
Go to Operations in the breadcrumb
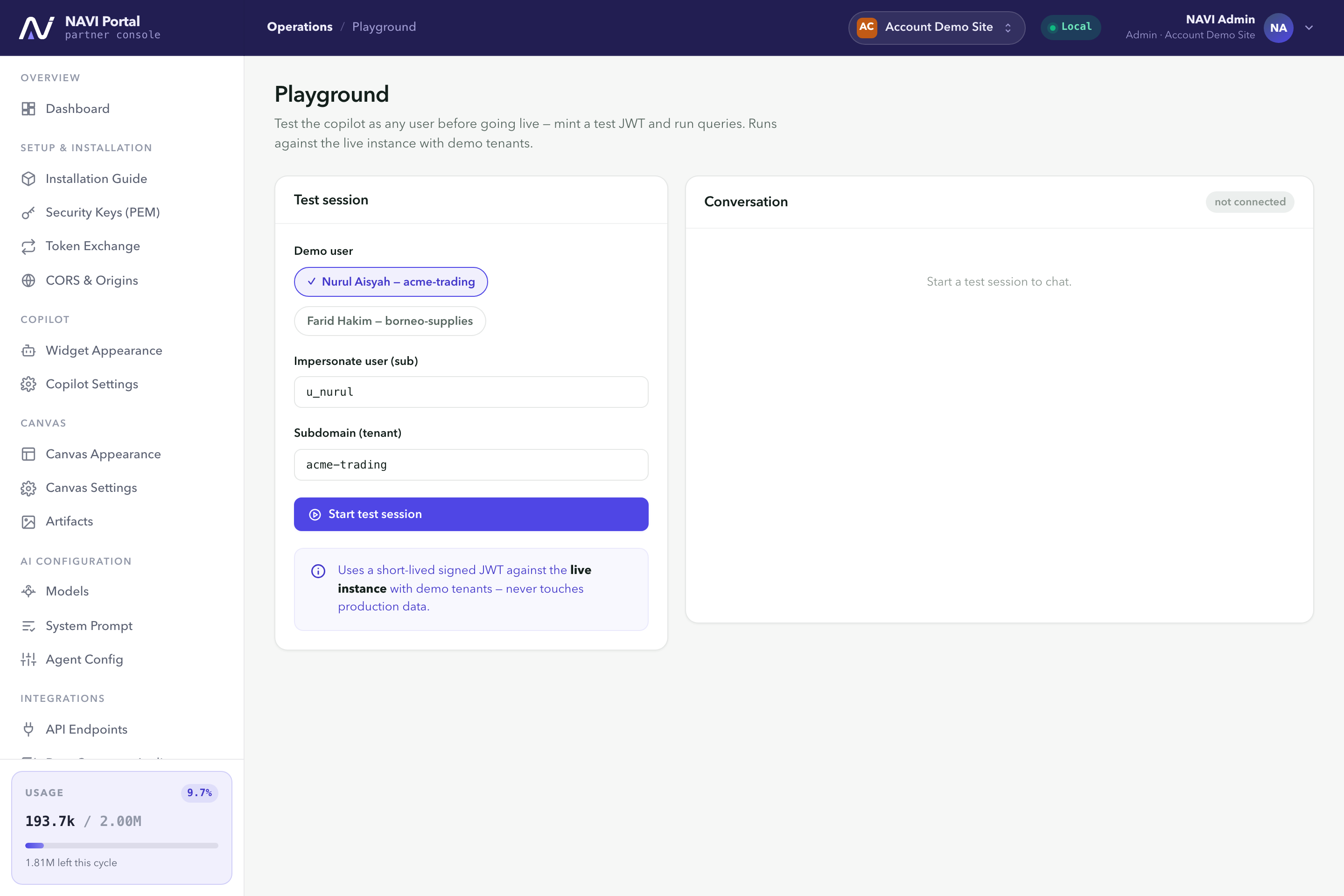point(300,27)
